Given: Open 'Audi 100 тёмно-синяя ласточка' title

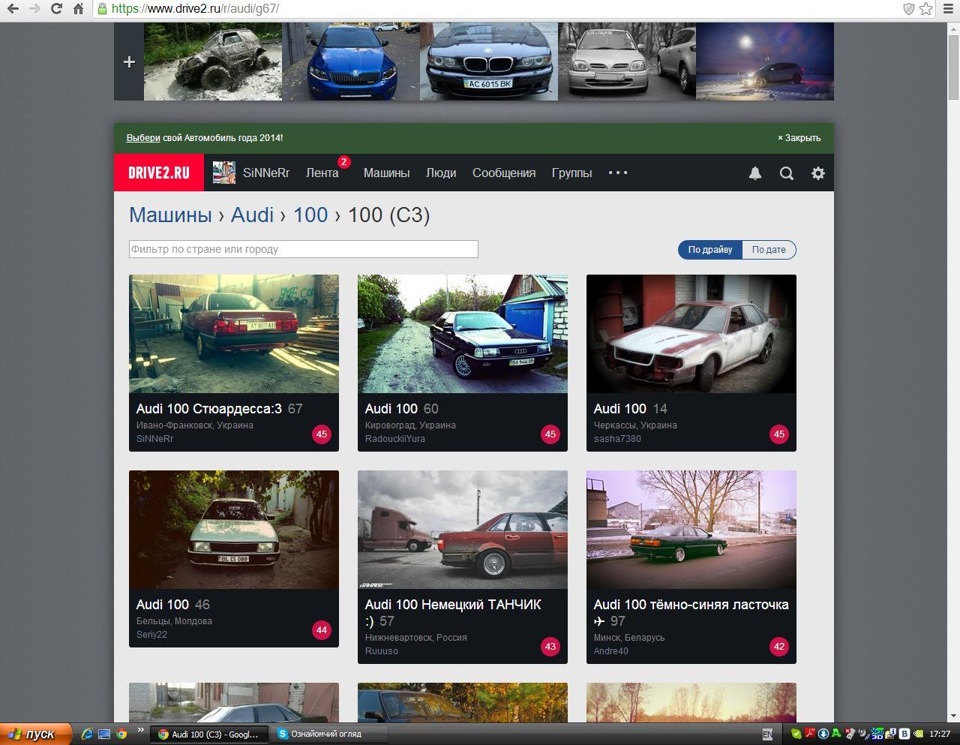Looking at the screenshot, I should pos(691,612).
